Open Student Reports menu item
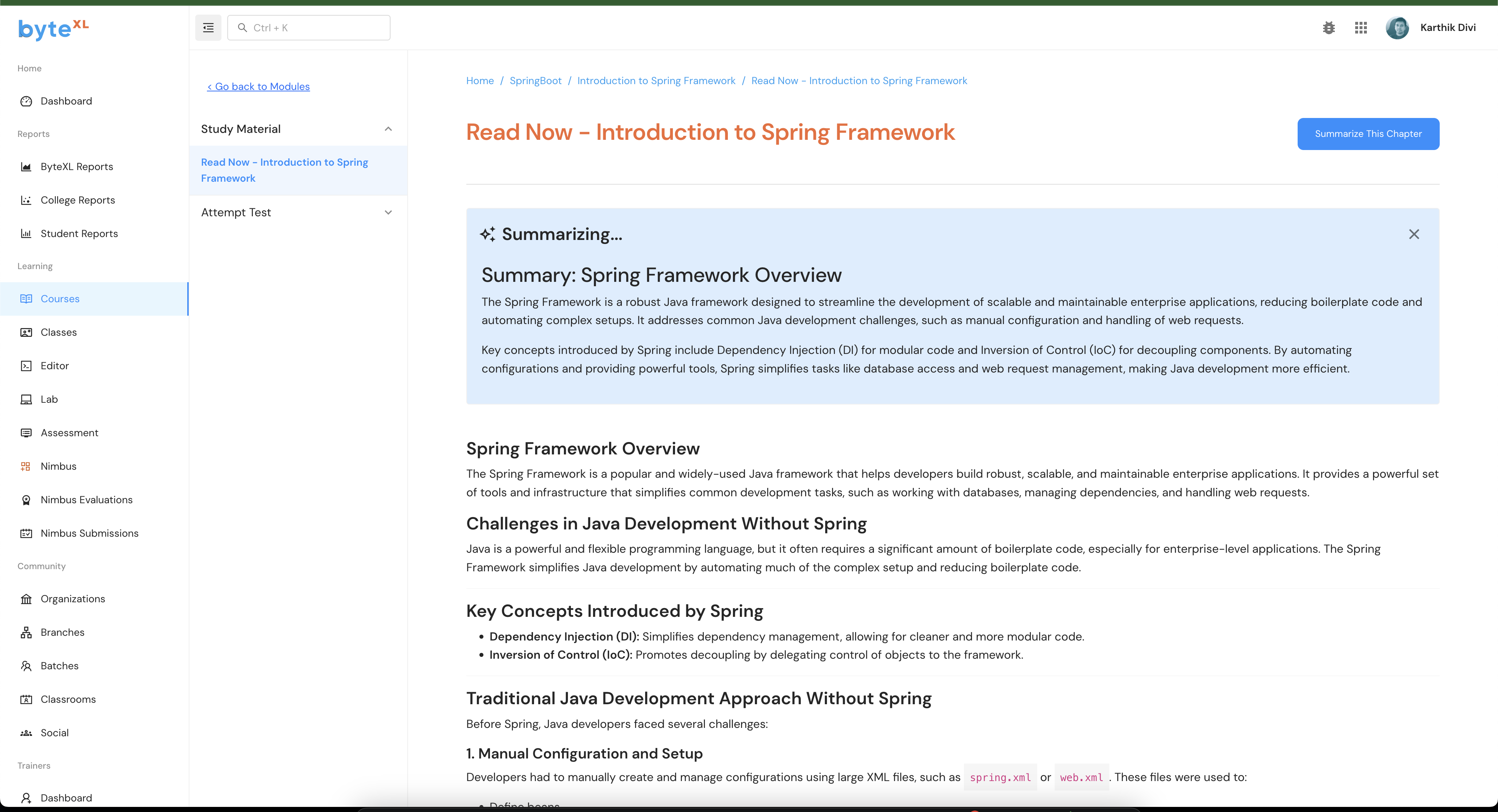This screenshot has width=1498, height=812. (94, 234)
